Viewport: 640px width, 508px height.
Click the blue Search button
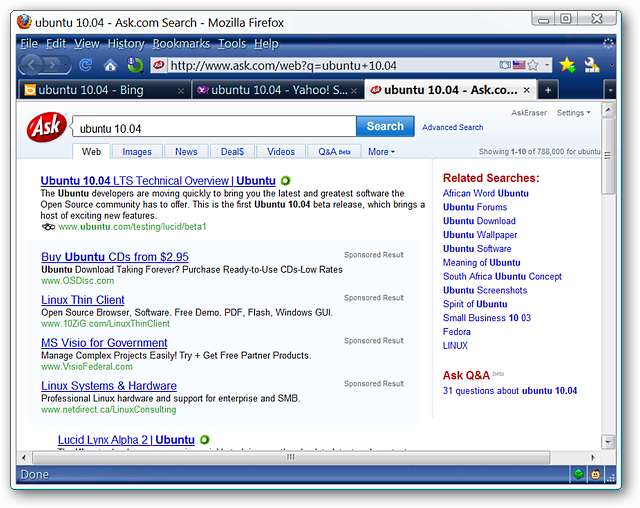(x=385, y=126)
